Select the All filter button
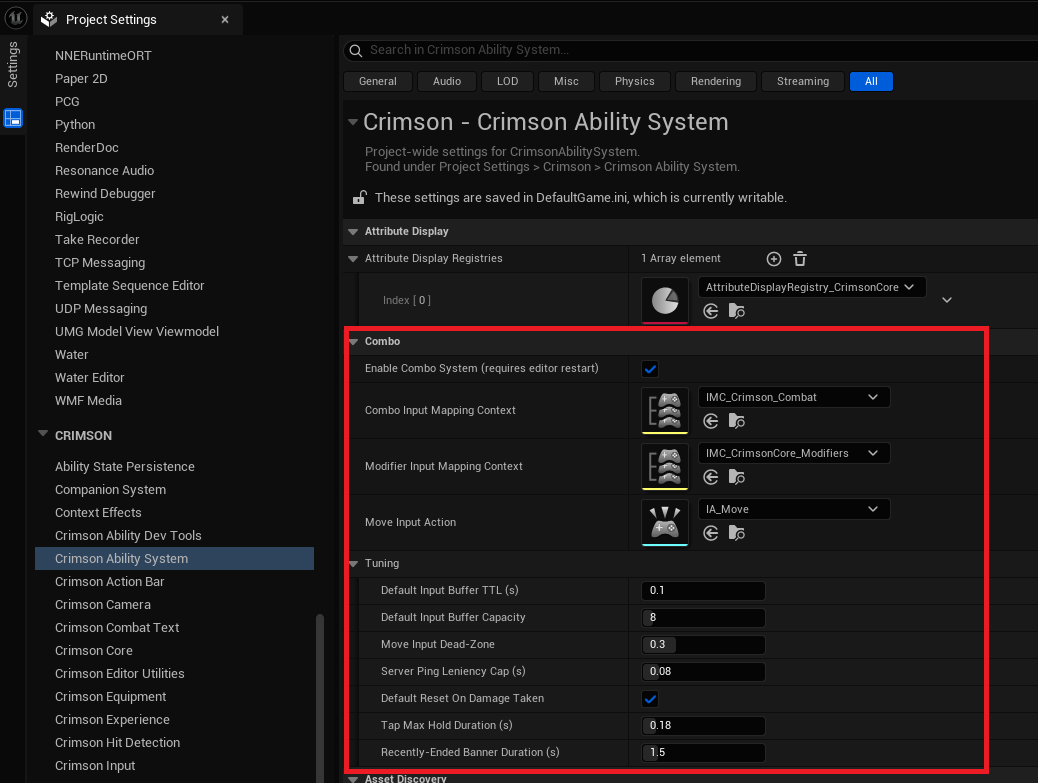The height and width of the screenshot is (783, 1038). click(x=871, y=81)
